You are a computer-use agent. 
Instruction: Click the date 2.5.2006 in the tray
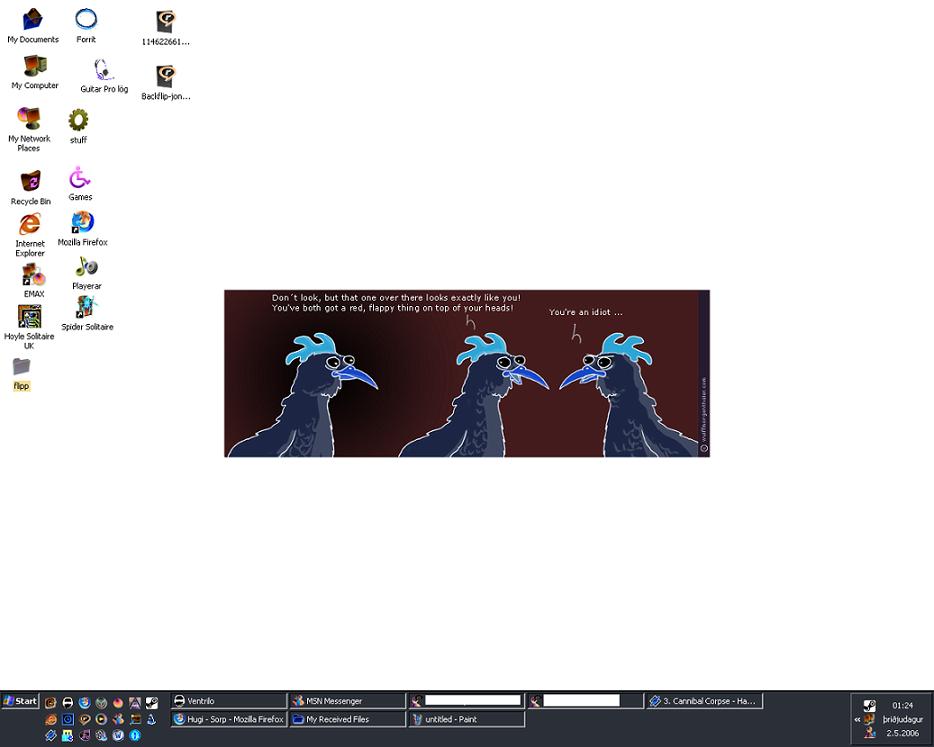pos(902,733)
